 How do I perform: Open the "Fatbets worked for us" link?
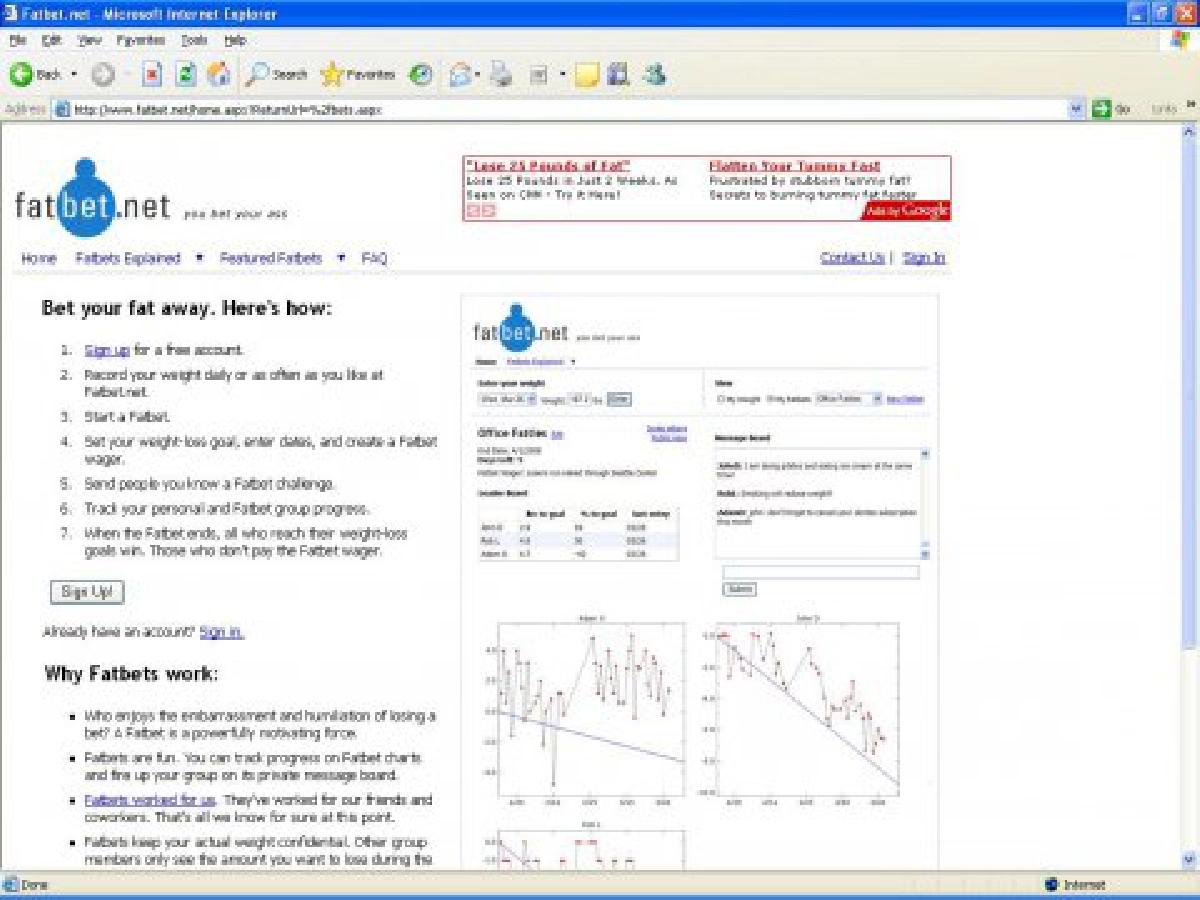click(150, 800)
